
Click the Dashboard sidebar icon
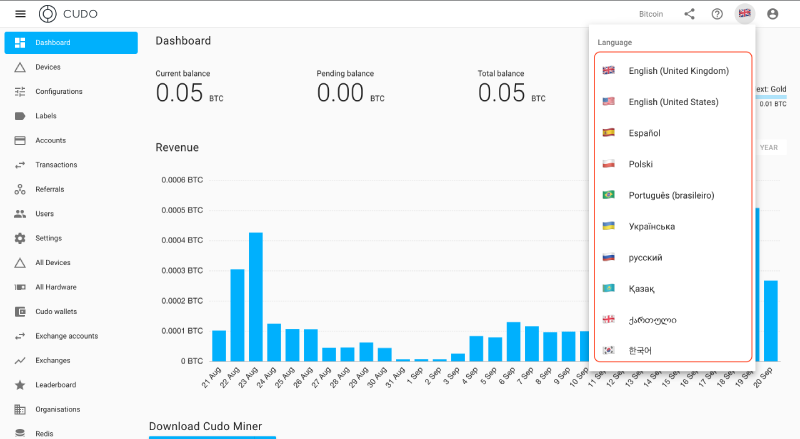pyautogui.click(x=20, y=42)
